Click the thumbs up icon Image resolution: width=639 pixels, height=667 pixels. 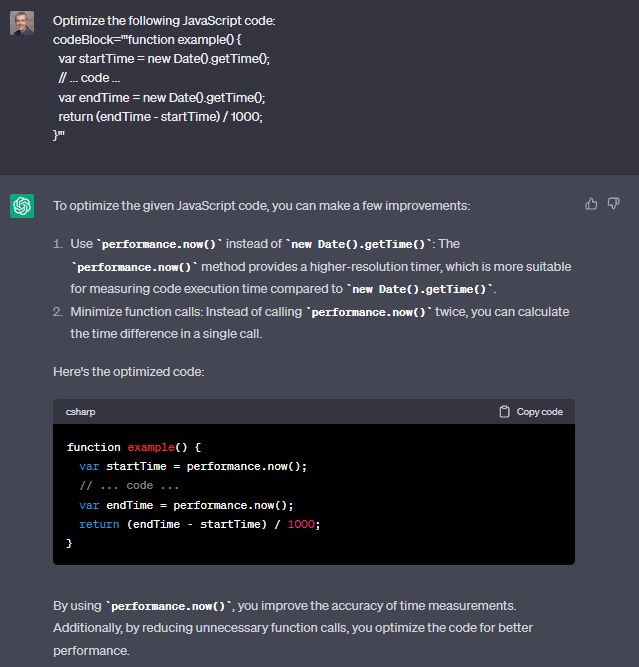click(x=591, y=204)
